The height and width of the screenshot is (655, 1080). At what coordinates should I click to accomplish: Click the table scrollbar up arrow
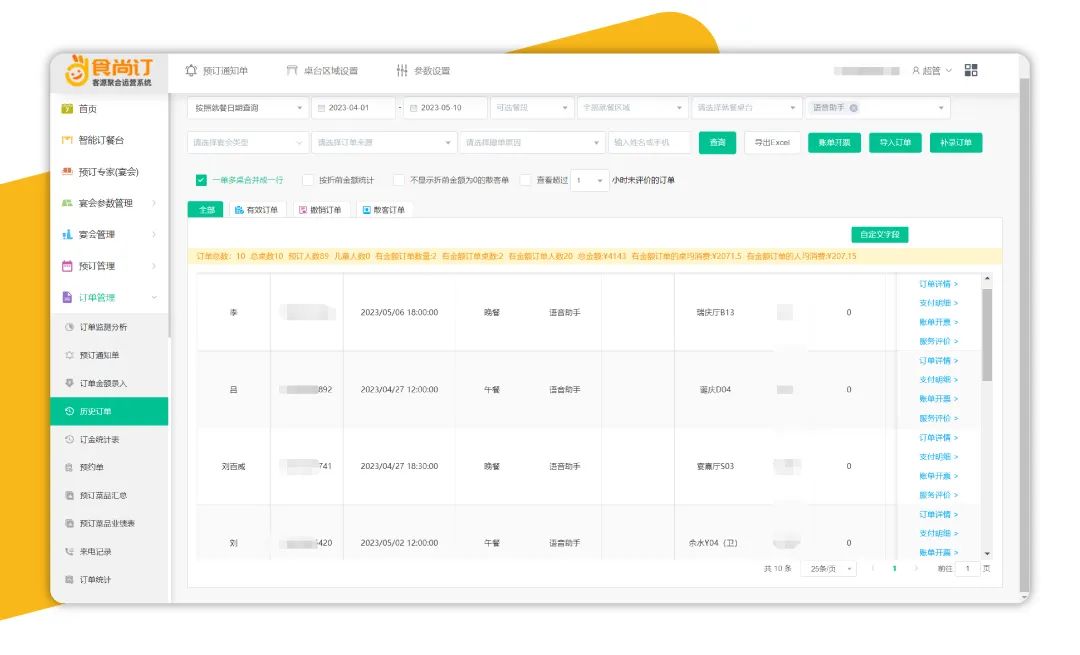coord(987,278)
